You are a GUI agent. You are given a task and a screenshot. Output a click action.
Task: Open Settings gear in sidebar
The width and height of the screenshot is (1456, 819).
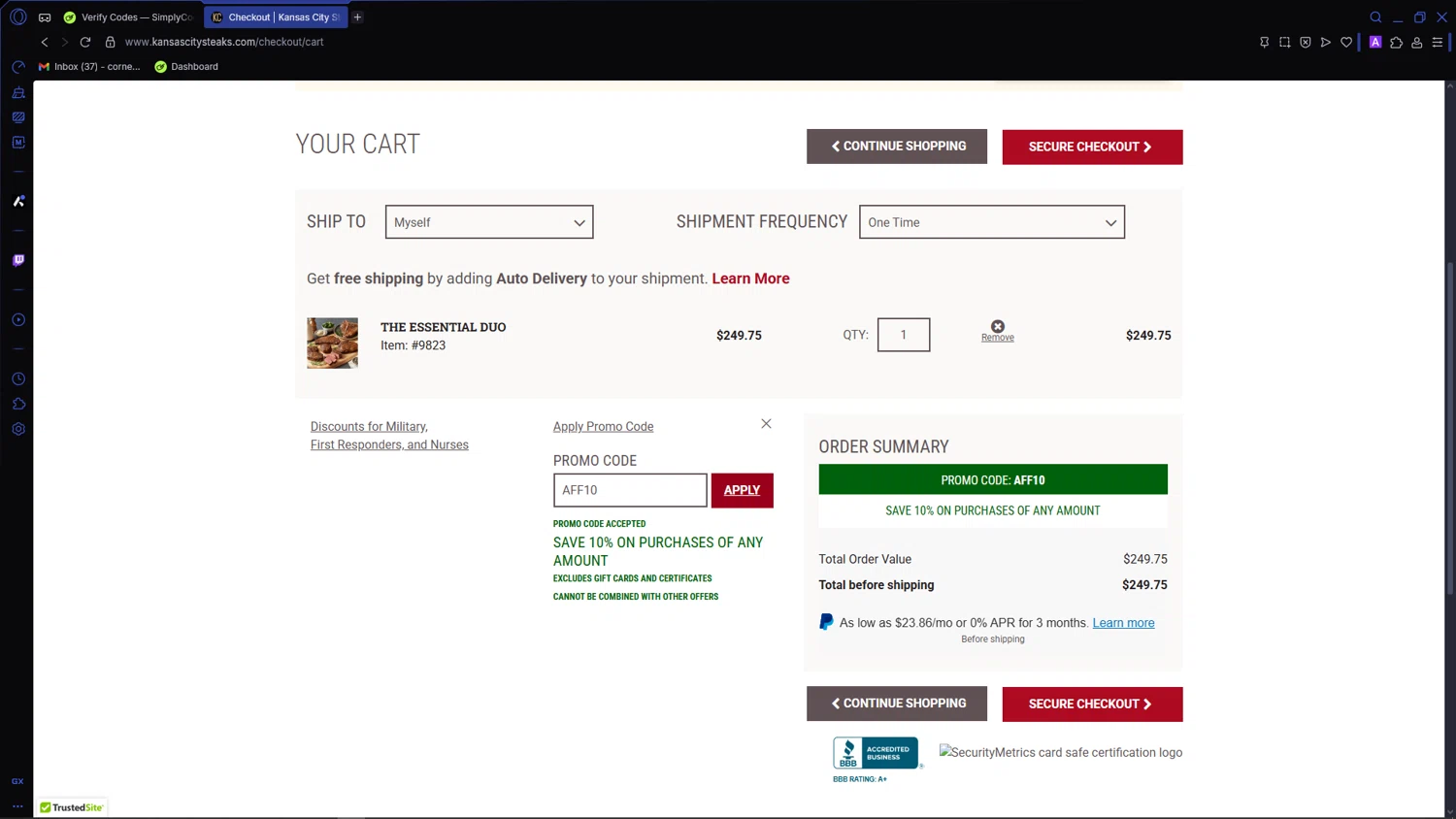click(x=18, y=429)
